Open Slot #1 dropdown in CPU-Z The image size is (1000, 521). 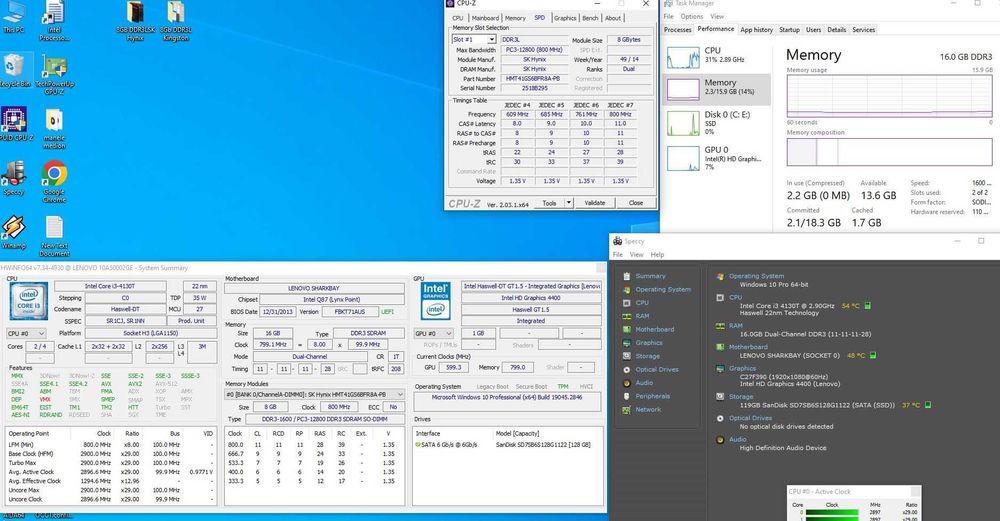point(473,40)
